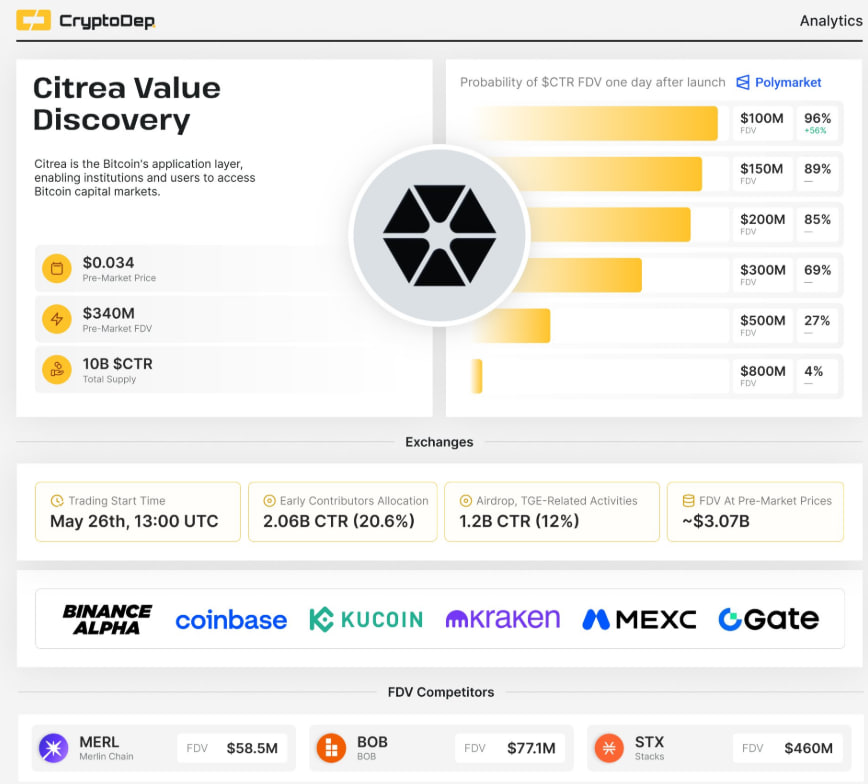Image resolution: width=868 pixels, height=784 pixels.
Task: Click the STX Stacks icon
Action: 609,748
